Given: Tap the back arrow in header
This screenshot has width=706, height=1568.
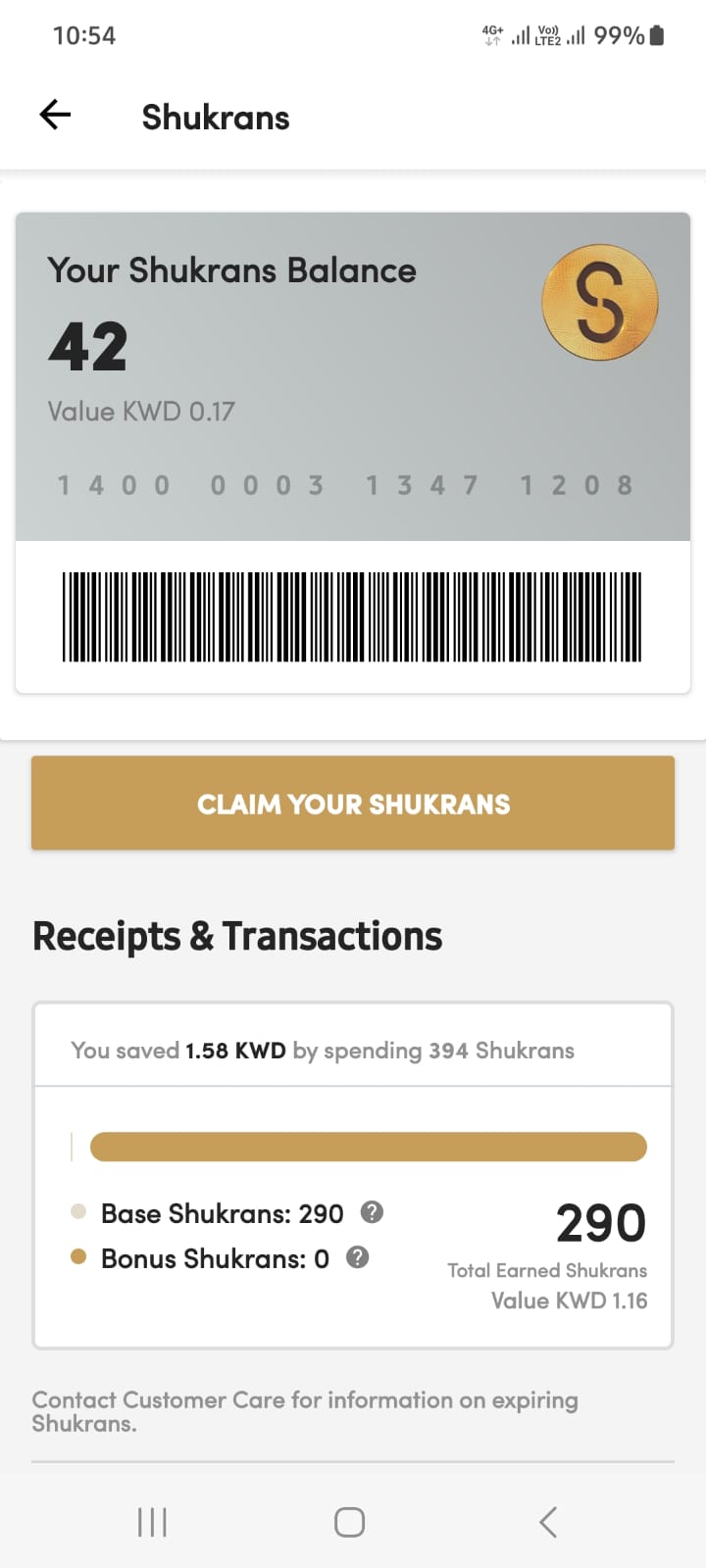Looking at the screenshot, I should [55, 116].
